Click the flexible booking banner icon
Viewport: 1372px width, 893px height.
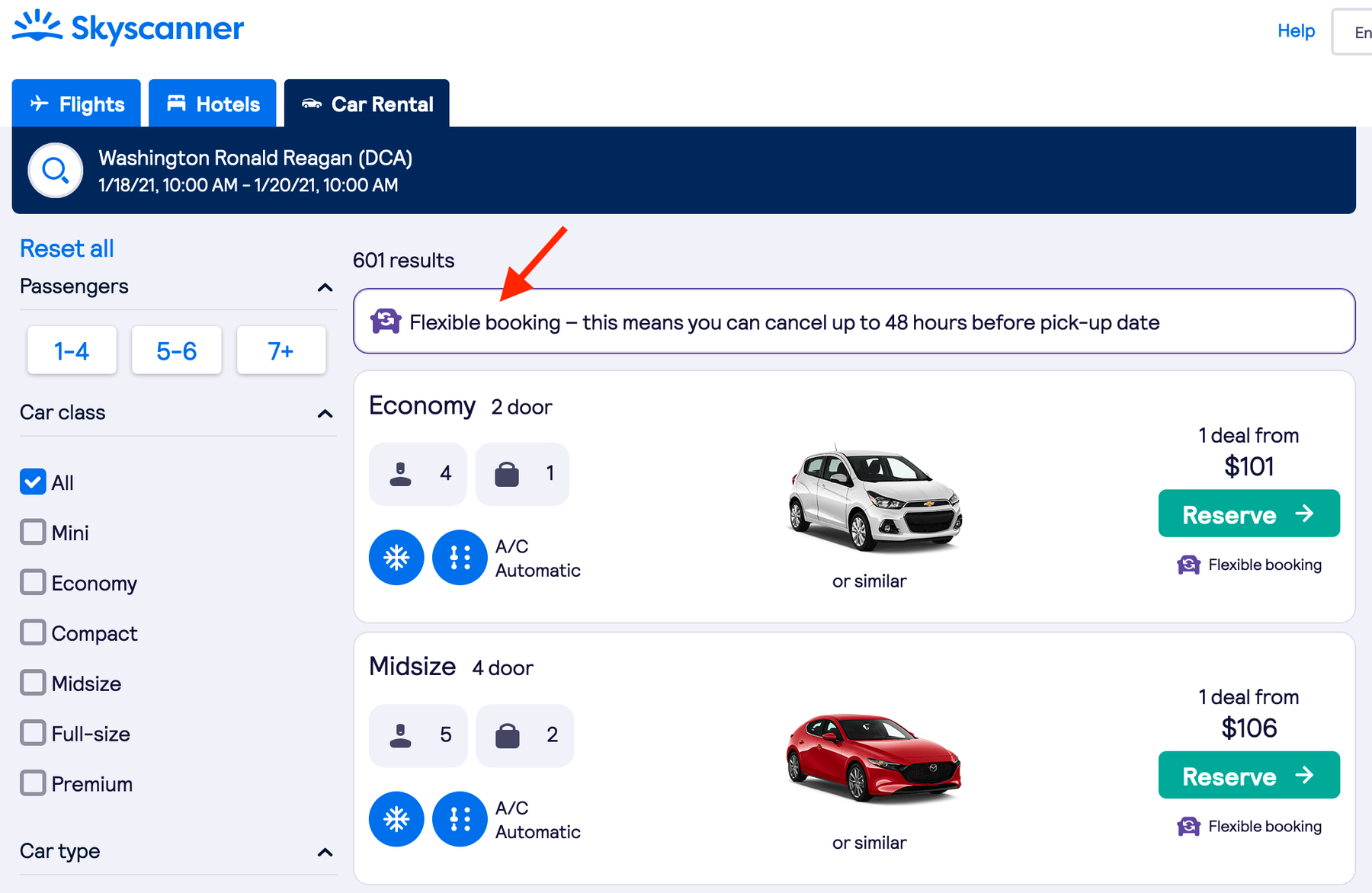click(386, 322)
